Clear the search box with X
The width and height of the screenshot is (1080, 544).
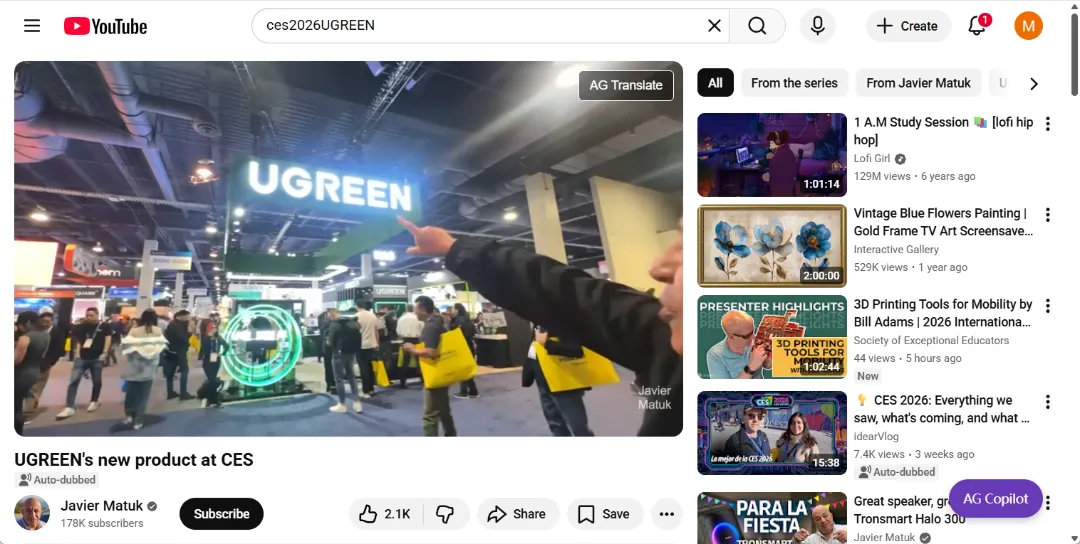[x=714, y=26]
